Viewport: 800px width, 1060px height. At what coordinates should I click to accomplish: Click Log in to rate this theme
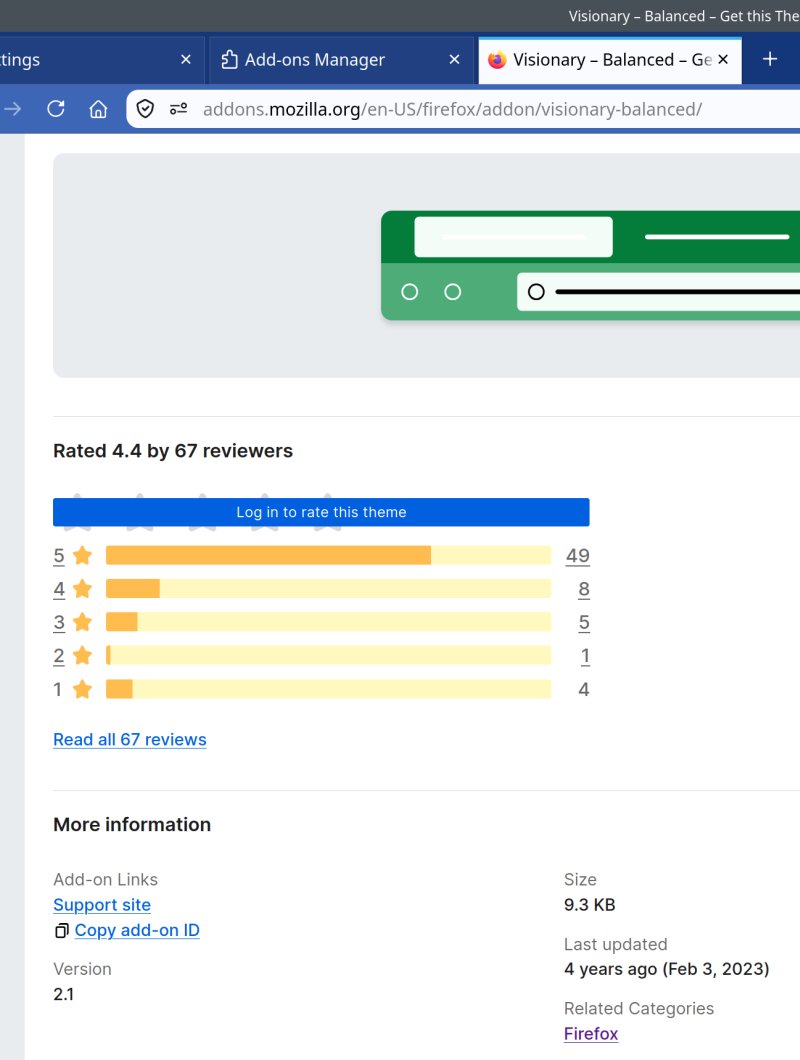point(321,512)
